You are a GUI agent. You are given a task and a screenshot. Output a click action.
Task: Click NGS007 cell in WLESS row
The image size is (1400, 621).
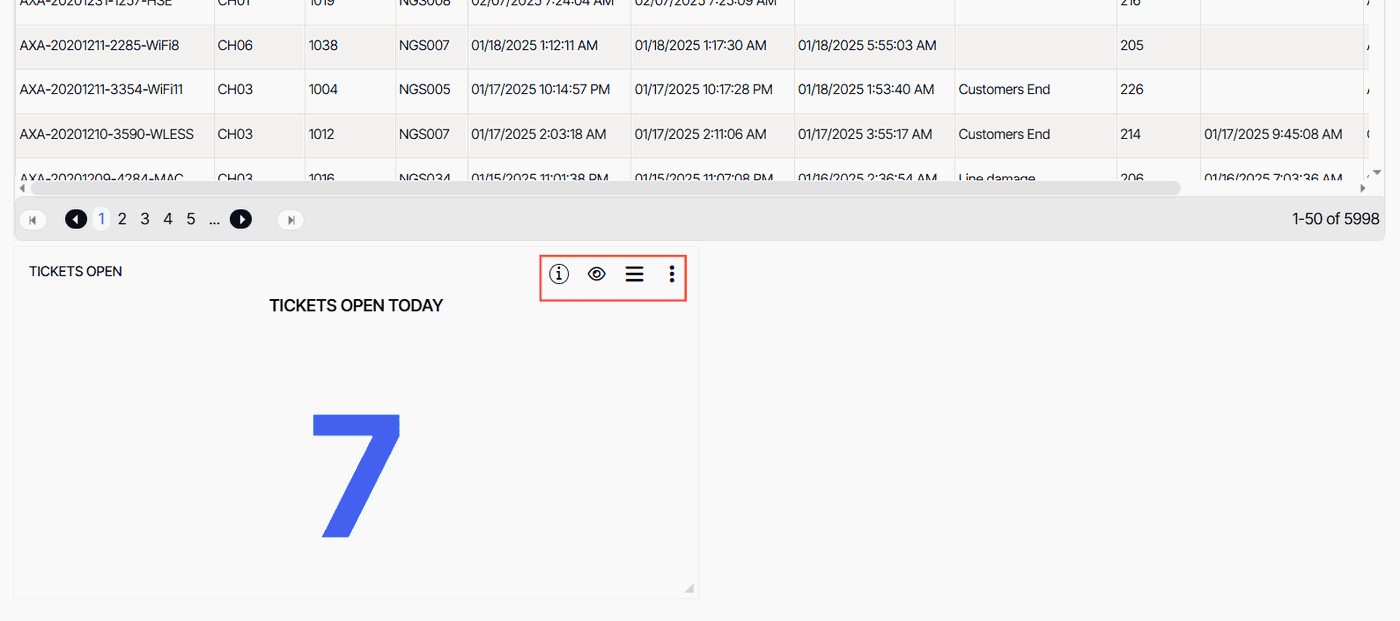(431, 135)
